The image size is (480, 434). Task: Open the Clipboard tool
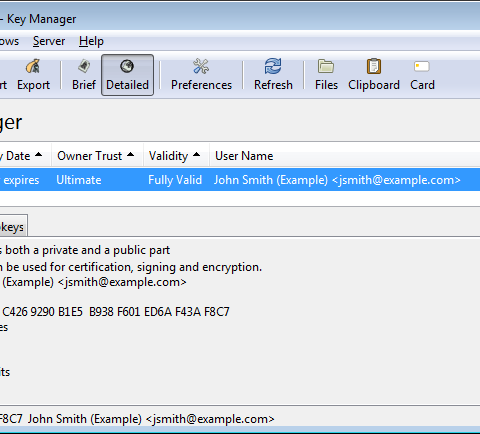374,75
